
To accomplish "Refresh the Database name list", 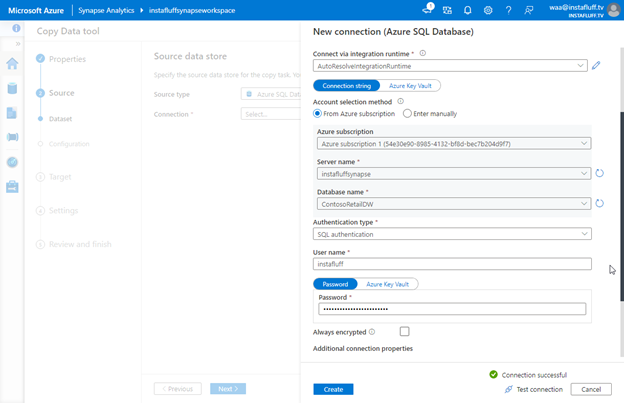I will [599, 203].
